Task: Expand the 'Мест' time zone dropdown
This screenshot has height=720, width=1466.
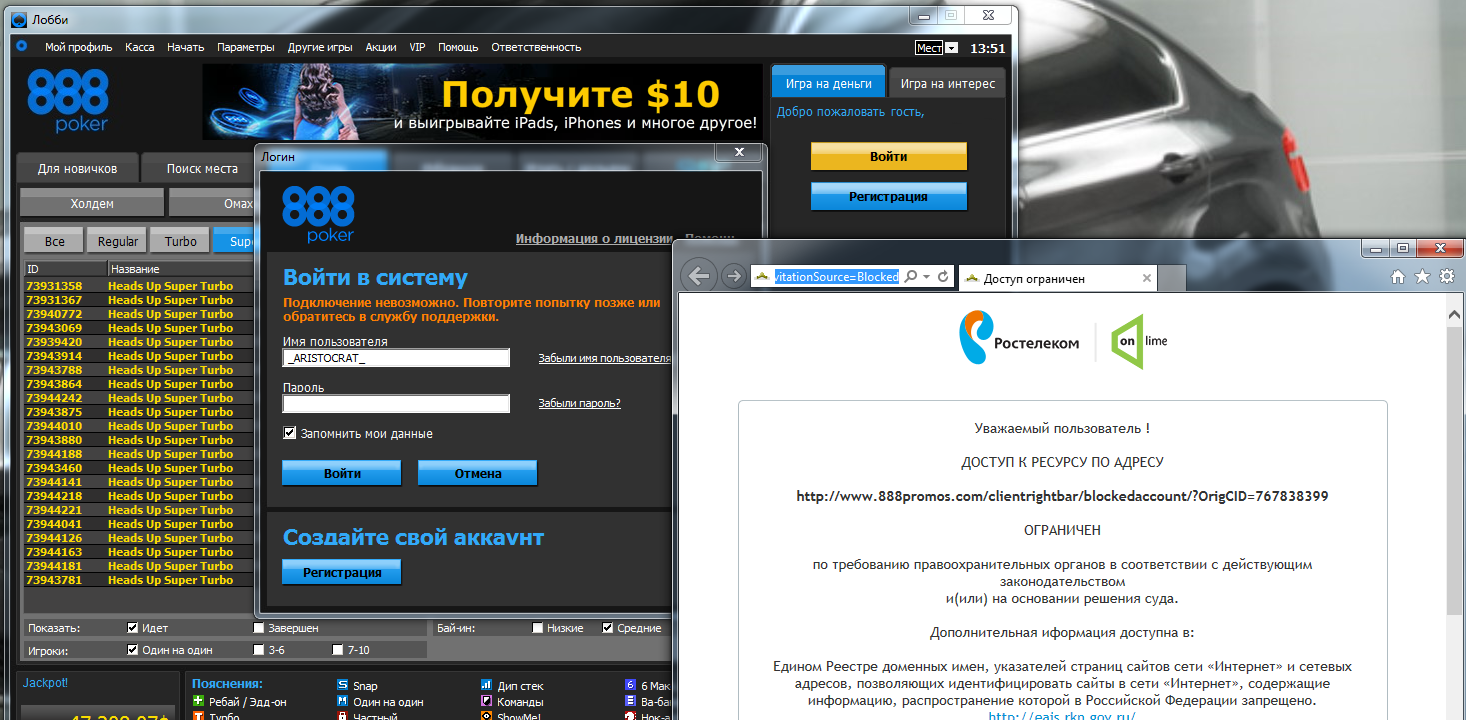Action: click(x=951, y=48)
